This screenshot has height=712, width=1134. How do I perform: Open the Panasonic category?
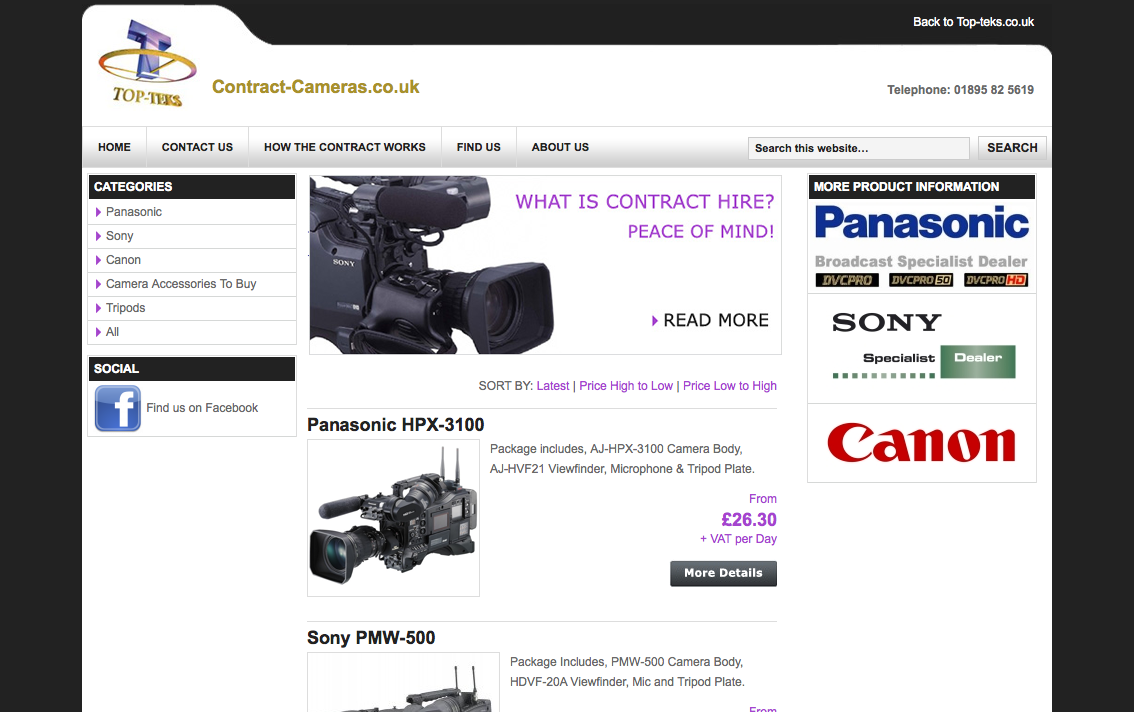tap(134, 212)
